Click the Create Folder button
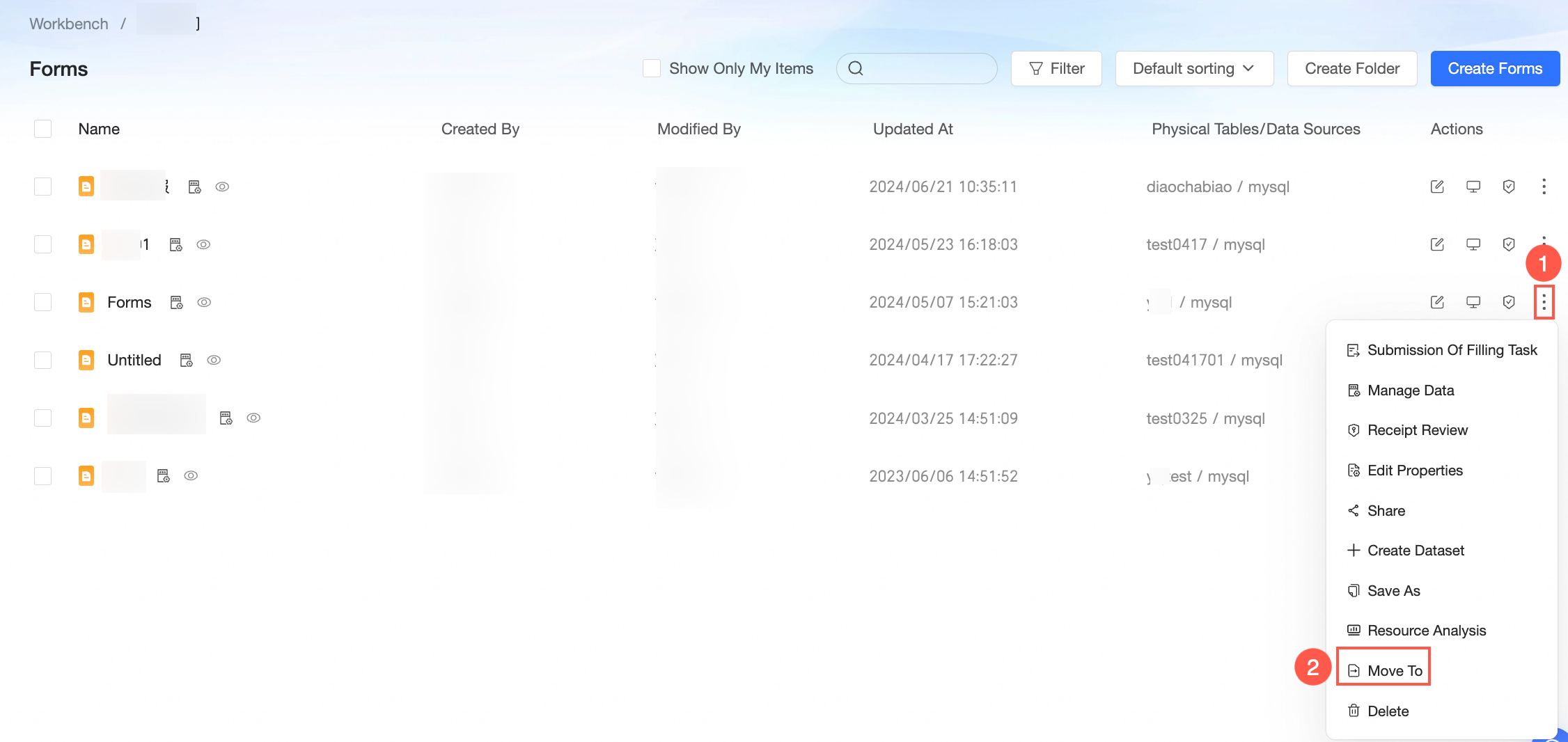The width and height of the screenshot is (1568, 742). point(1352,68)
